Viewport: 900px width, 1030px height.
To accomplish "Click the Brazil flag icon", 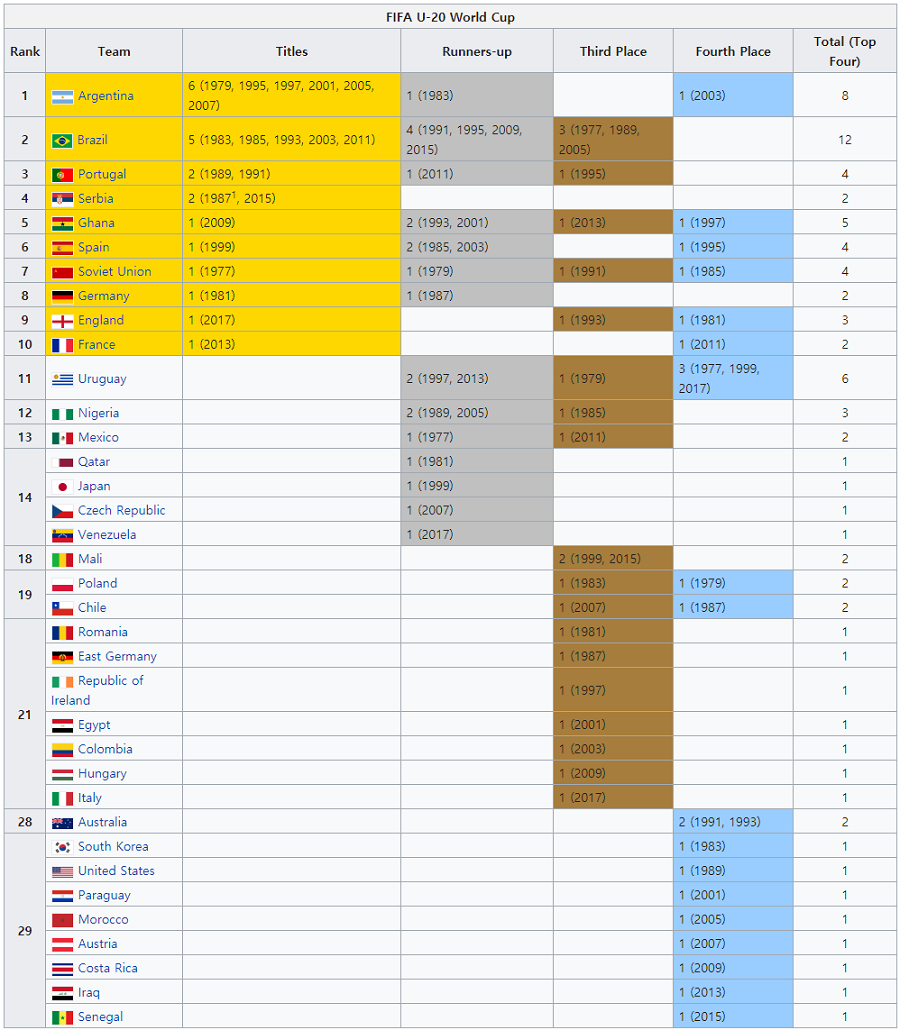I will (62, 141).
